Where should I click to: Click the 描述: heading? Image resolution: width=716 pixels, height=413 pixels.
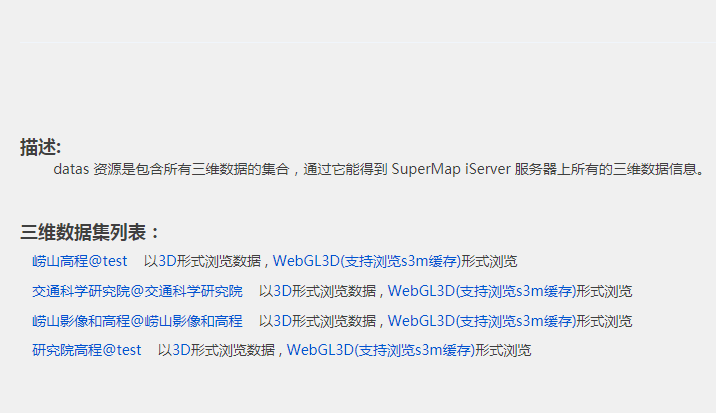pyautogui.click(x=40, y=148)
